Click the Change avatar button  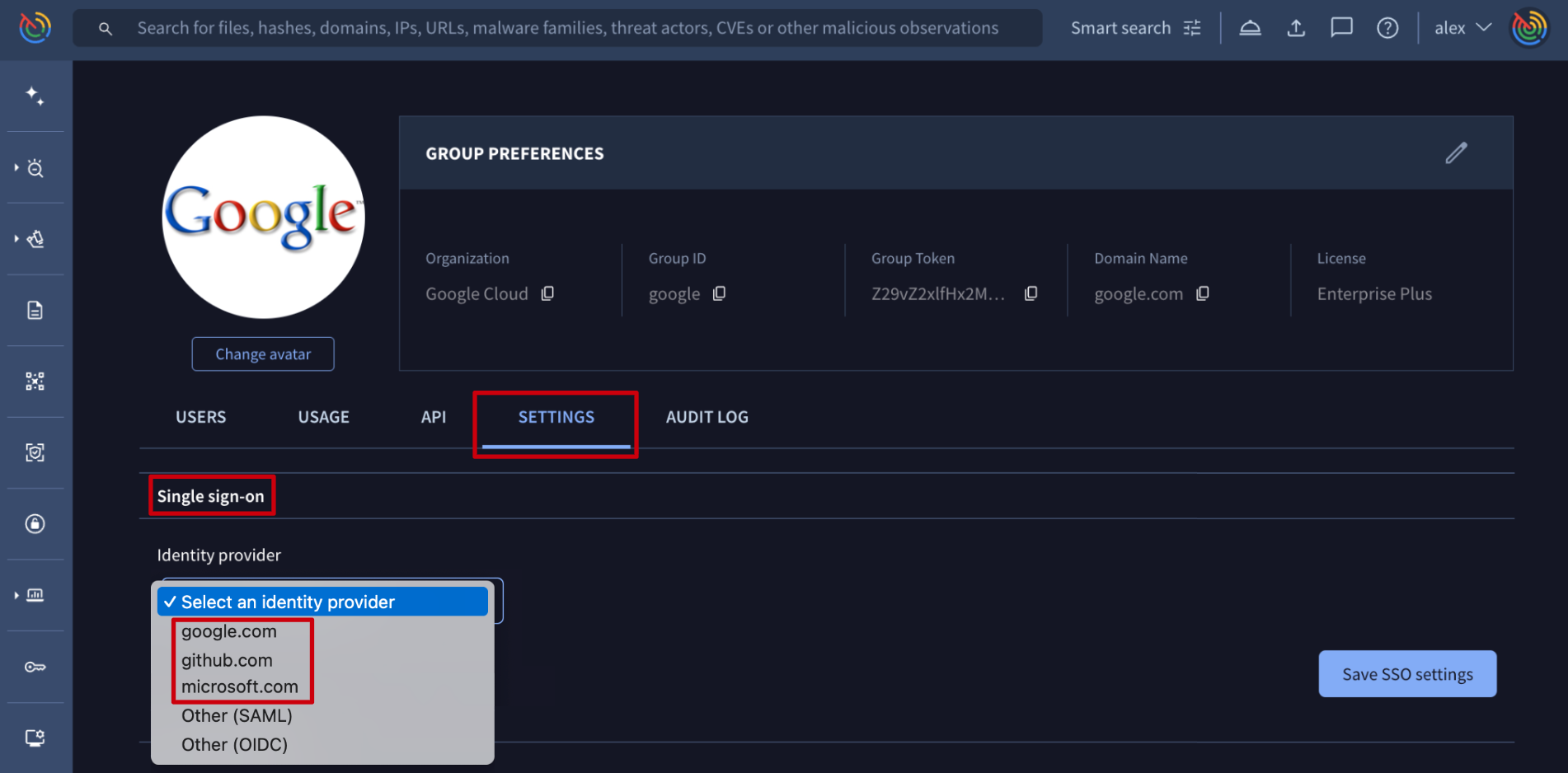point(263,354)
